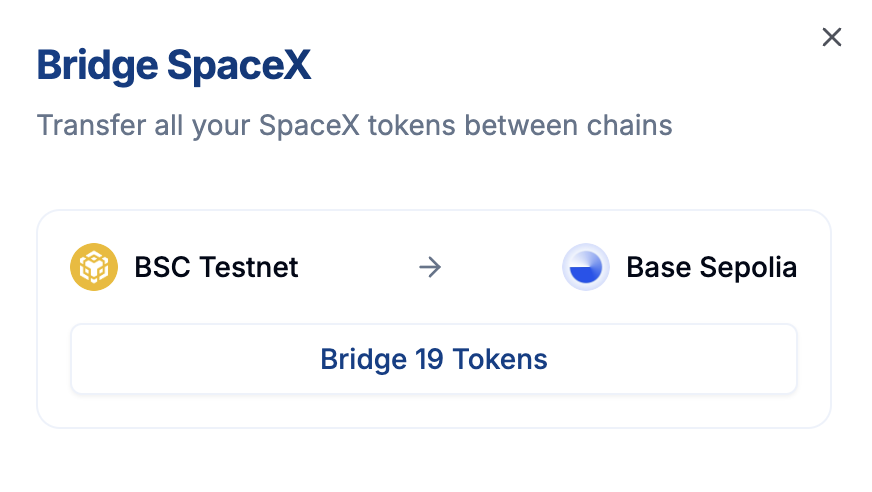Click the "Tokens" word on the bridge button

(500, 359)
